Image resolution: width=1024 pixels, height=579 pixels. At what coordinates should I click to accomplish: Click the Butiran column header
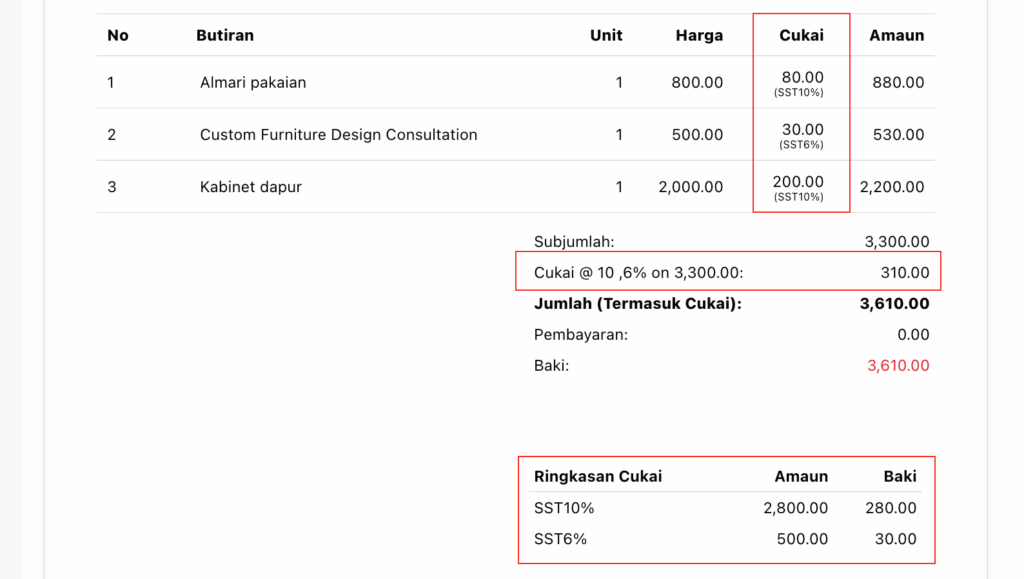[225, 35]
